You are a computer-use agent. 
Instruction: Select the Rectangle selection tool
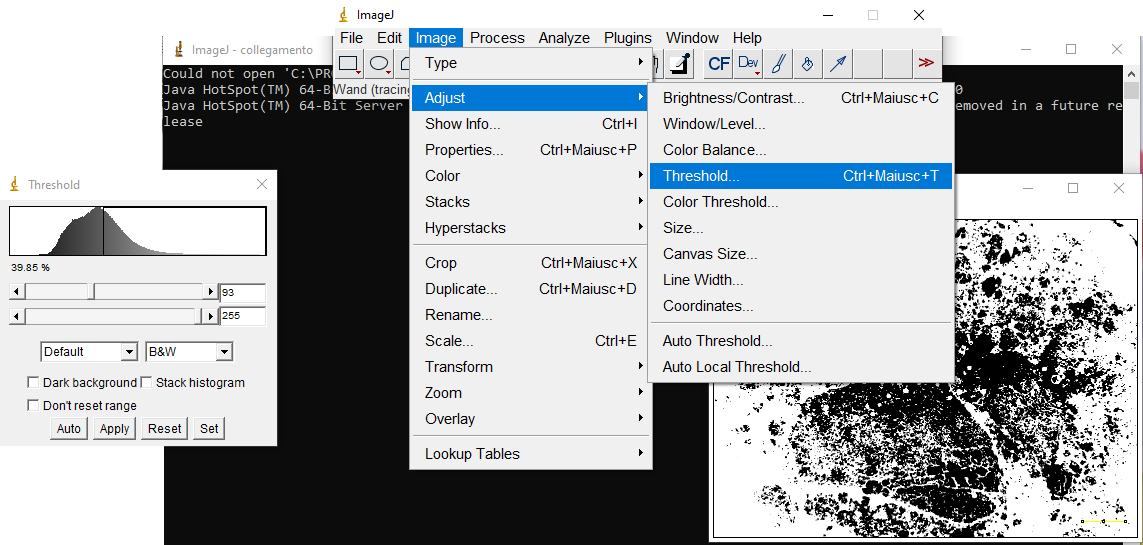[349, 64]
